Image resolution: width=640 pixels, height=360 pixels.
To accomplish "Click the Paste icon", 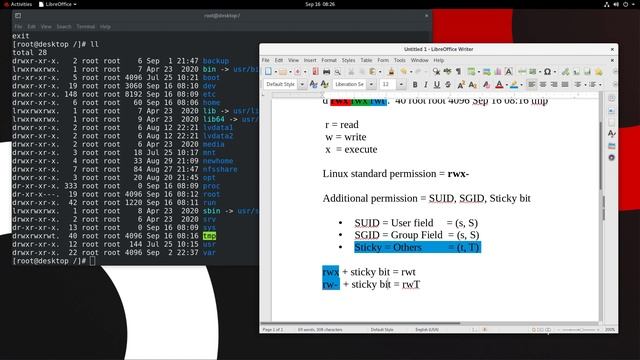I will pos(372,71).
